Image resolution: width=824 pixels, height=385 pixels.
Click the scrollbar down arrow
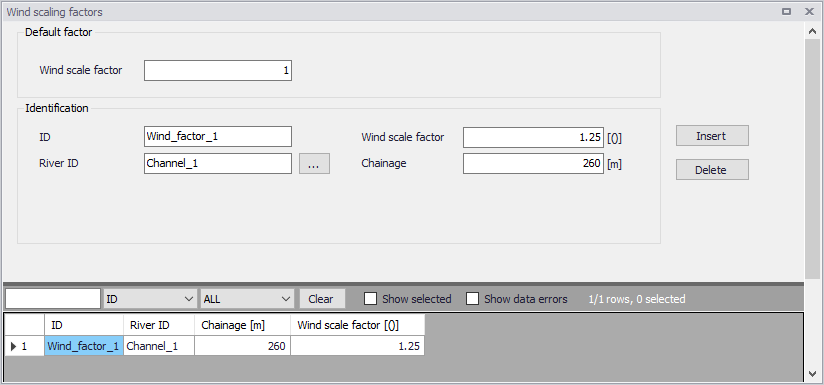(x=812, y=374)
